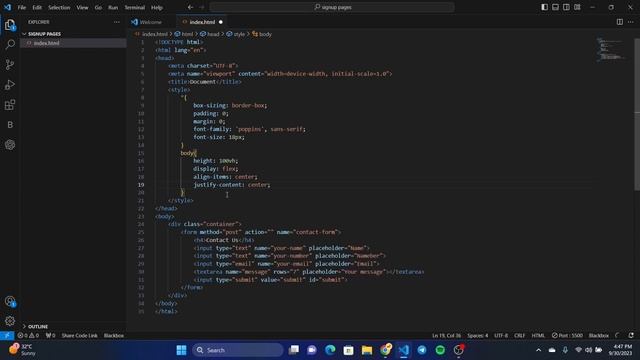Change indentation via Spaces: 4
Screen dimensions: 640x360
(478, 336)
